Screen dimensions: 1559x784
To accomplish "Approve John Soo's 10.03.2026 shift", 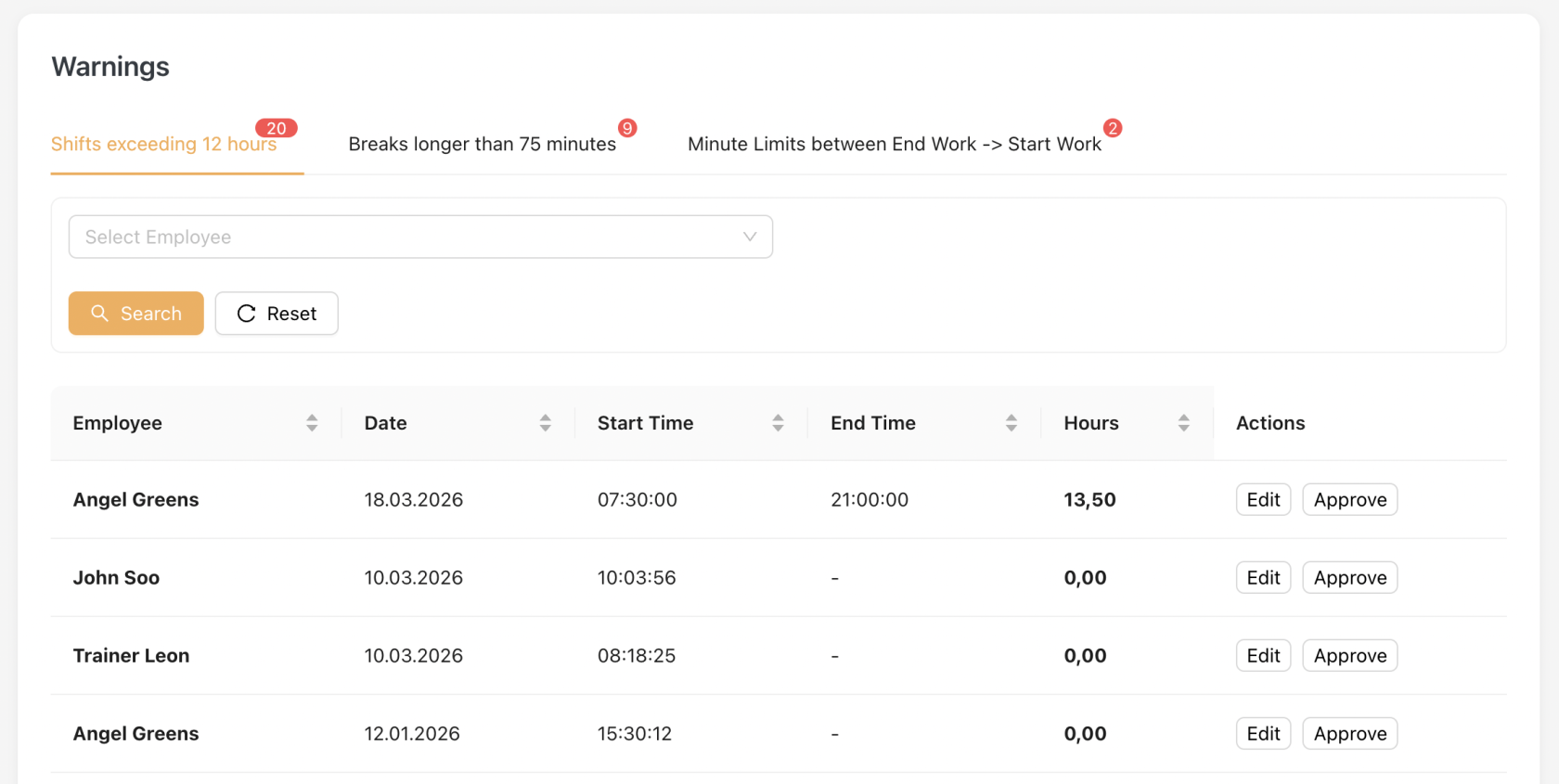I will (1349, 578).
